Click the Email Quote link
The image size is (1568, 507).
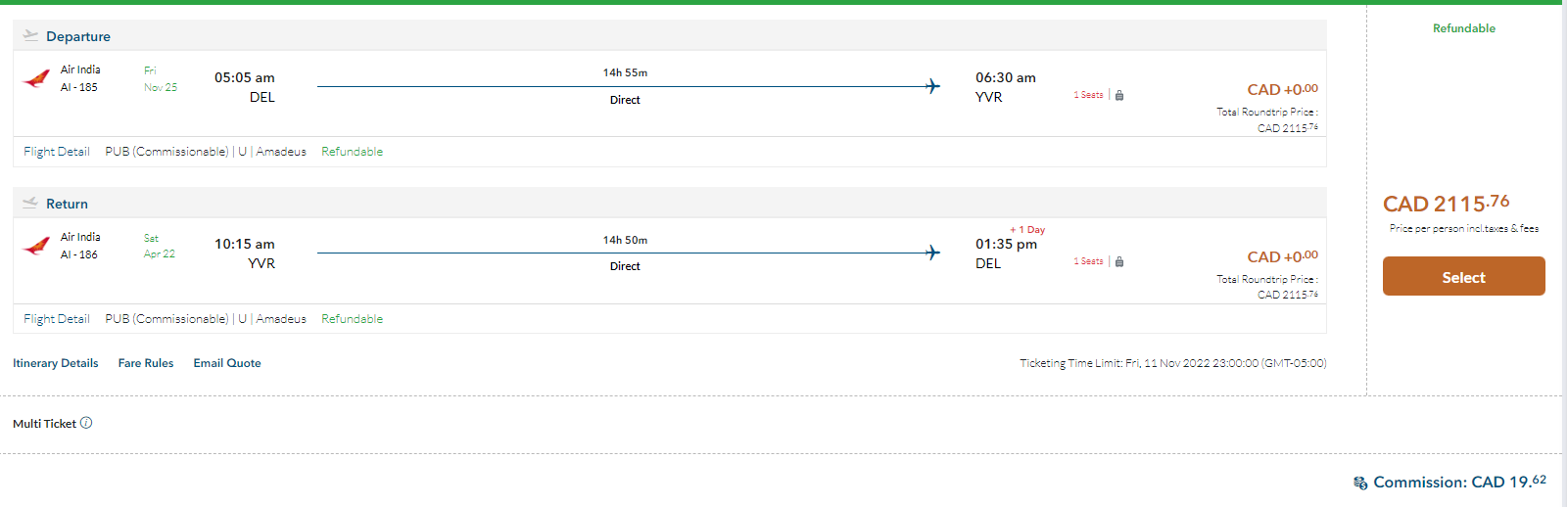(x=227, y=363)
